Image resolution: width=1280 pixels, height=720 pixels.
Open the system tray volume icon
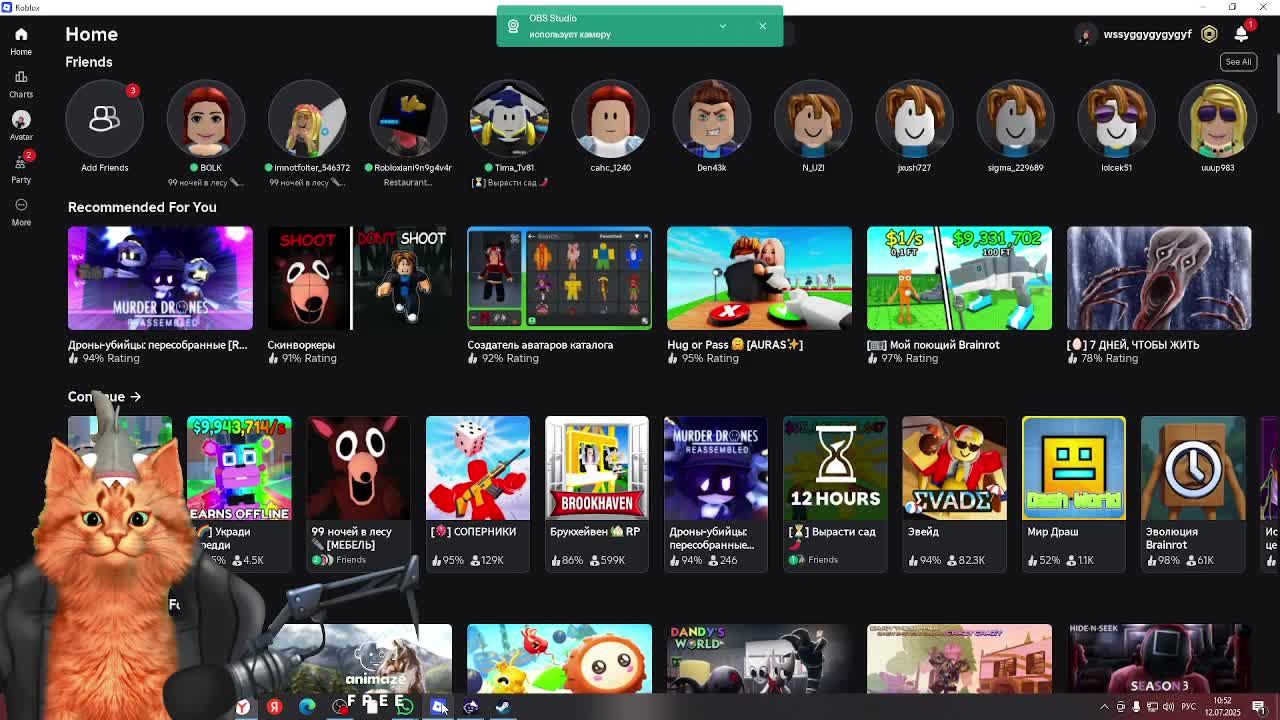point(1168,707)
